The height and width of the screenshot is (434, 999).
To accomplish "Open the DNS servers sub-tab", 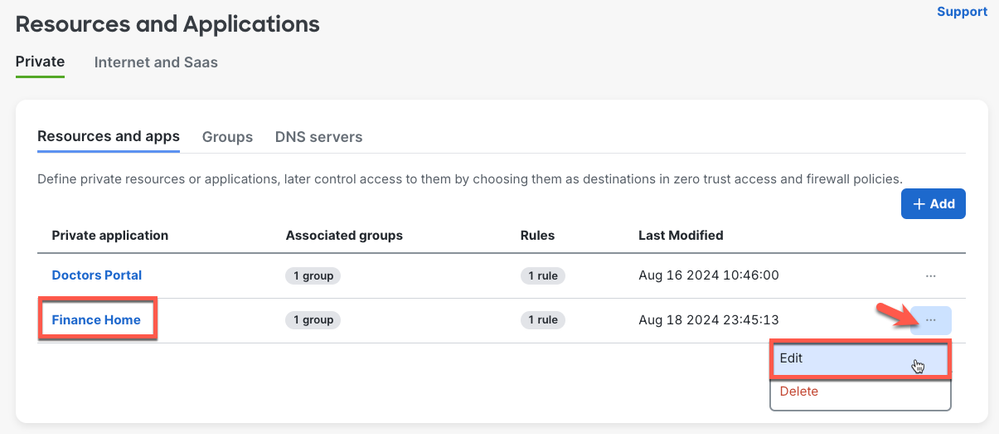I will [x=318, y=137].
